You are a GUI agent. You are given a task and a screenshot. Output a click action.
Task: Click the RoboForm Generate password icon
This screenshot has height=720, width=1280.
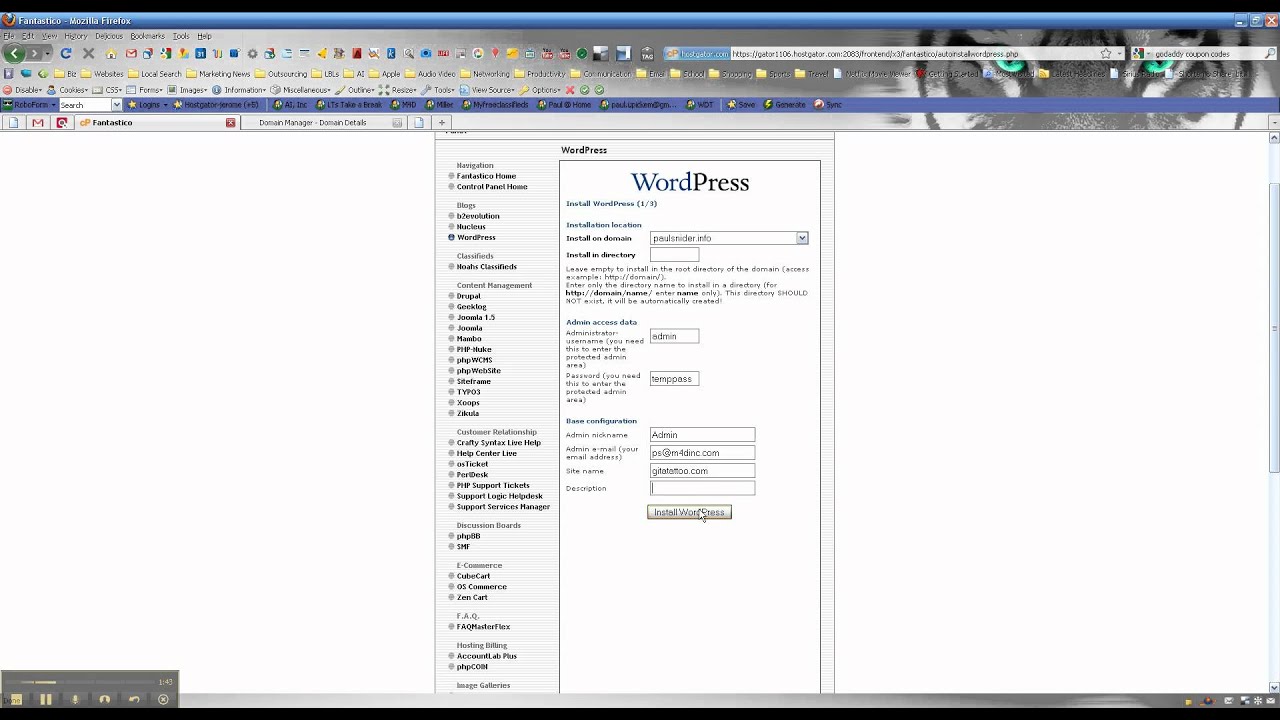[783, 104]
